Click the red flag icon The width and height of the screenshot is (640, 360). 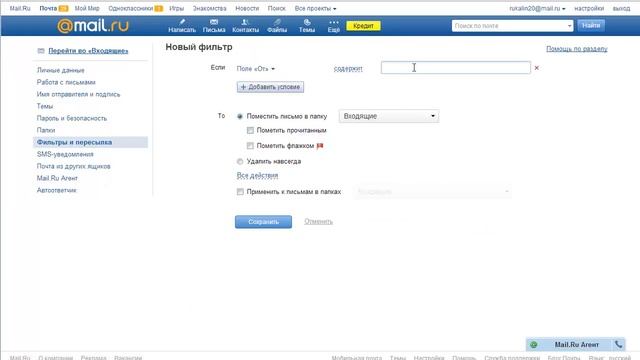tap(320, 146)
